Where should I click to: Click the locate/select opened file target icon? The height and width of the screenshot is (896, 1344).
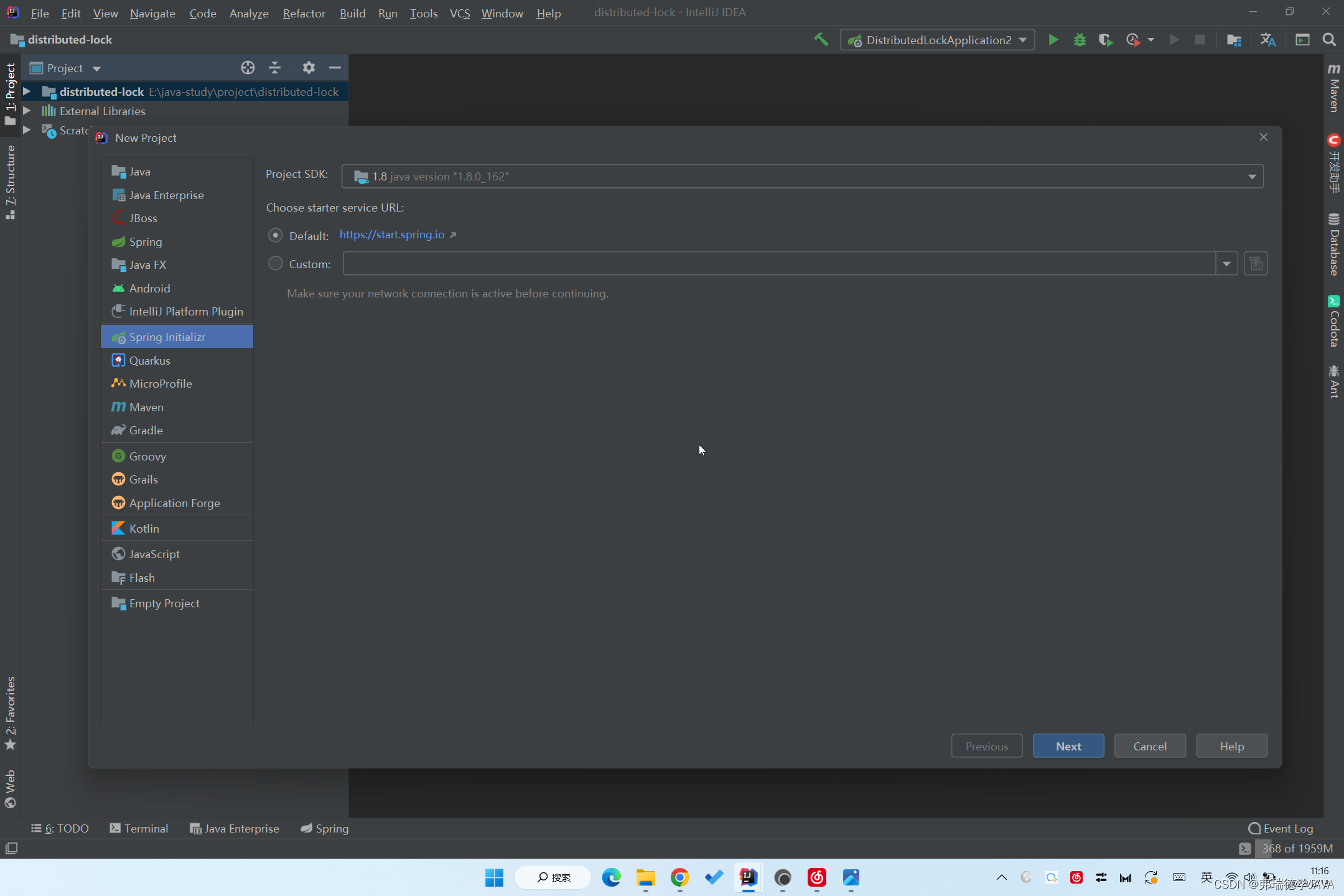tap(248, 68)
